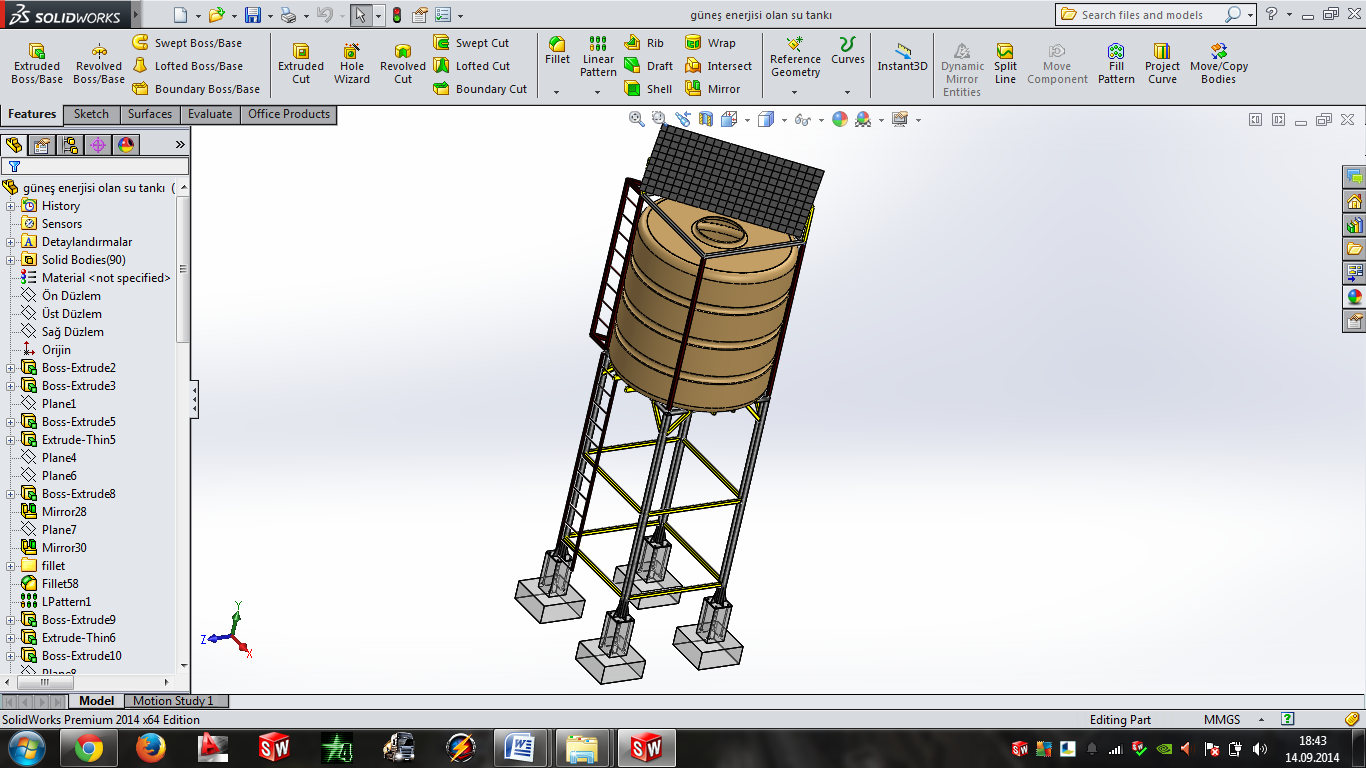
Task: Click the Hole Wizard icon
Action: tap(352, 63)
